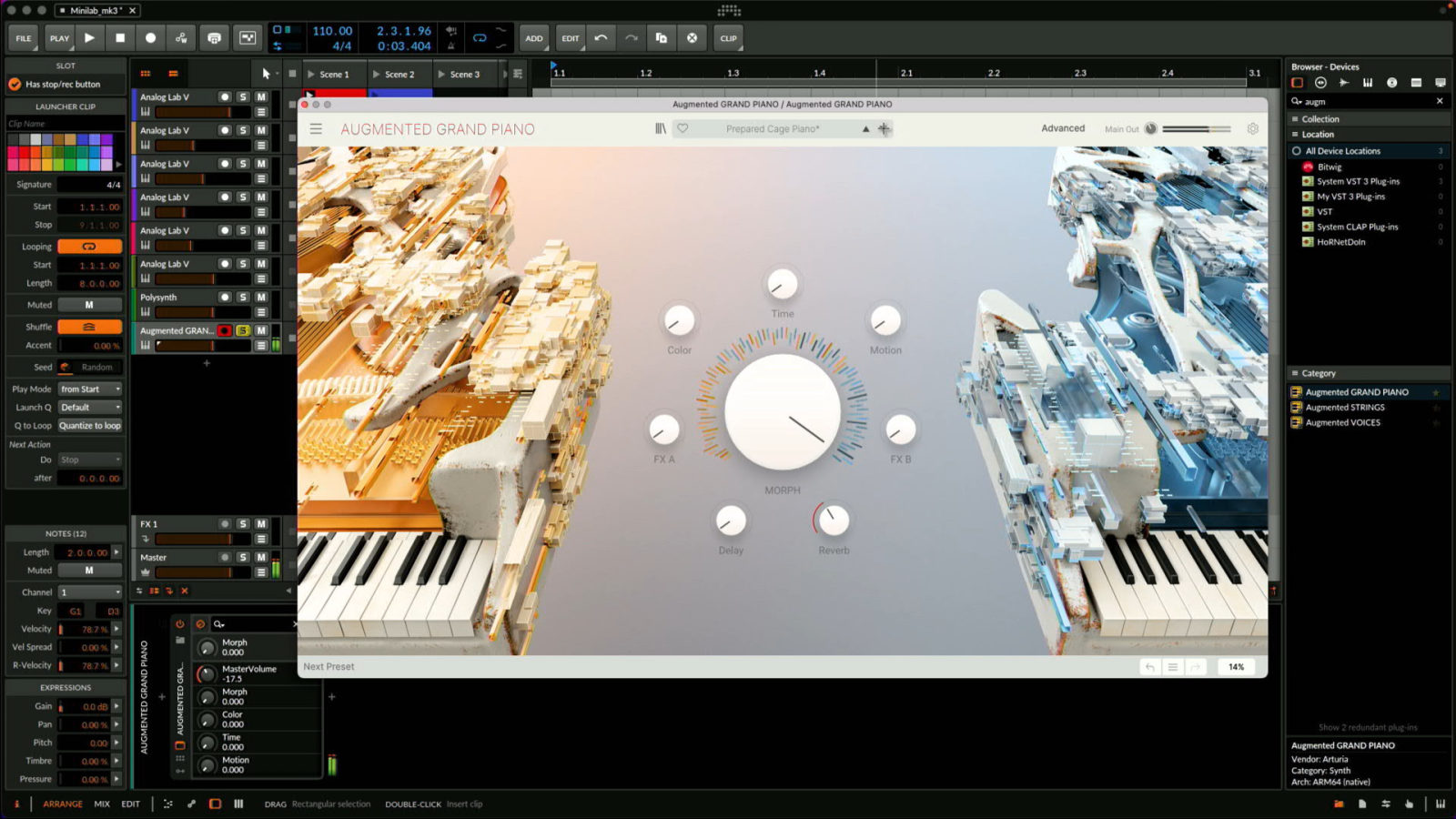
Task: Click the transport Play triangle icon
Action: click(x=89, y=38)
